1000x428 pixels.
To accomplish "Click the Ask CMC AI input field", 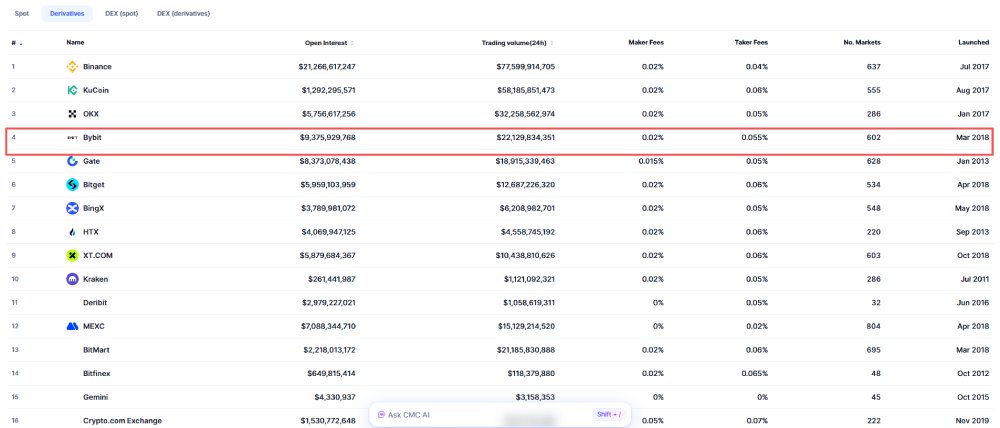I will [480, 414].
